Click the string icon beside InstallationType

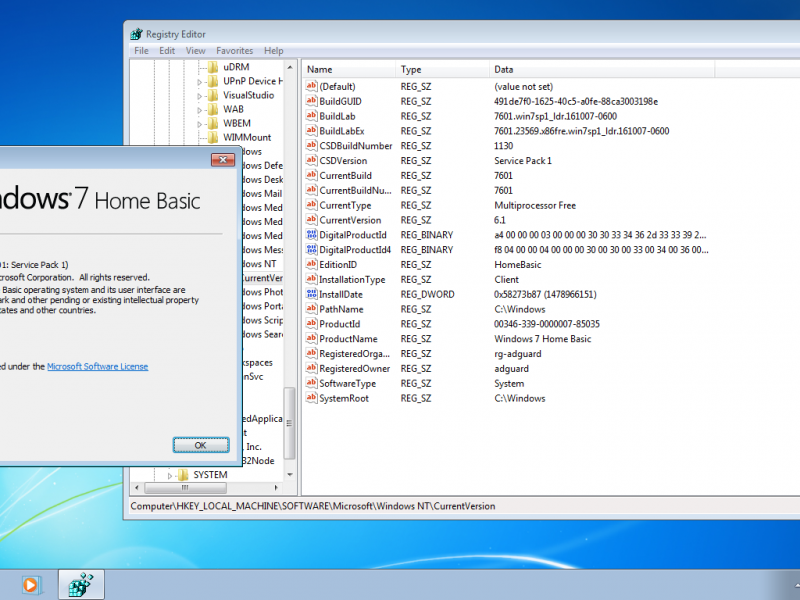pos(311,279)
